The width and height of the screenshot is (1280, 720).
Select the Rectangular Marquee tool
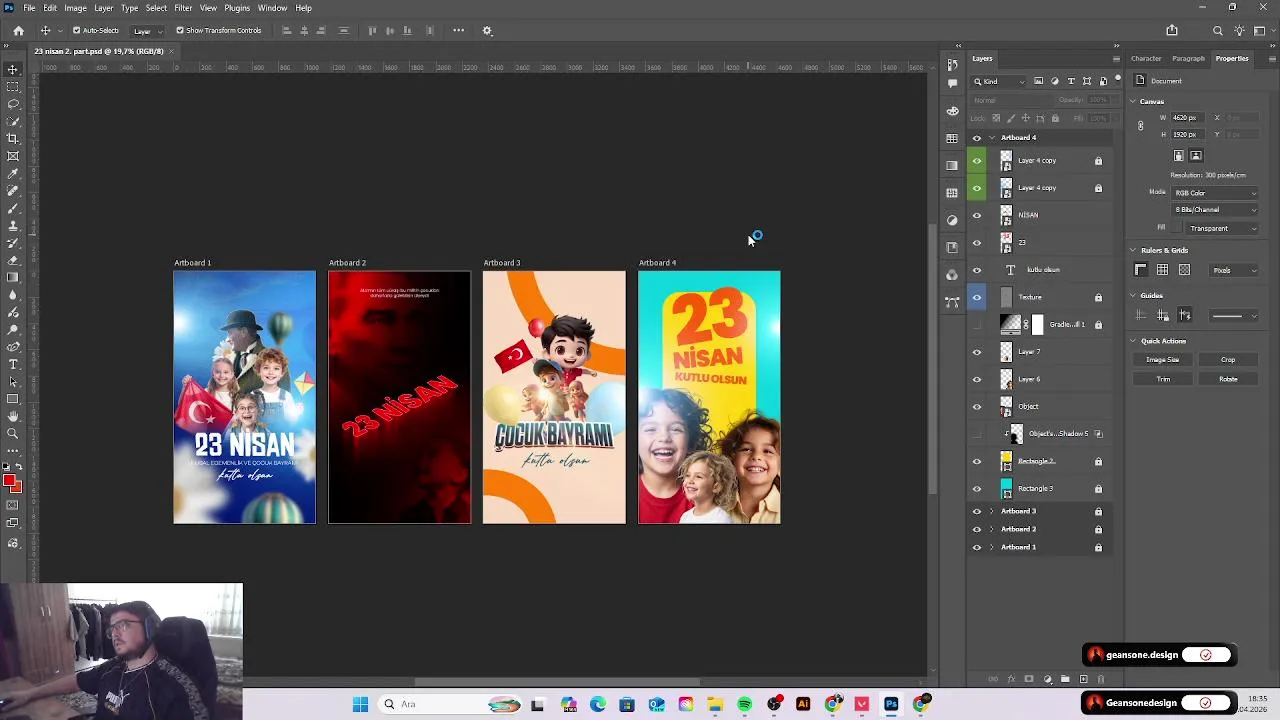(x=13, y=87)
